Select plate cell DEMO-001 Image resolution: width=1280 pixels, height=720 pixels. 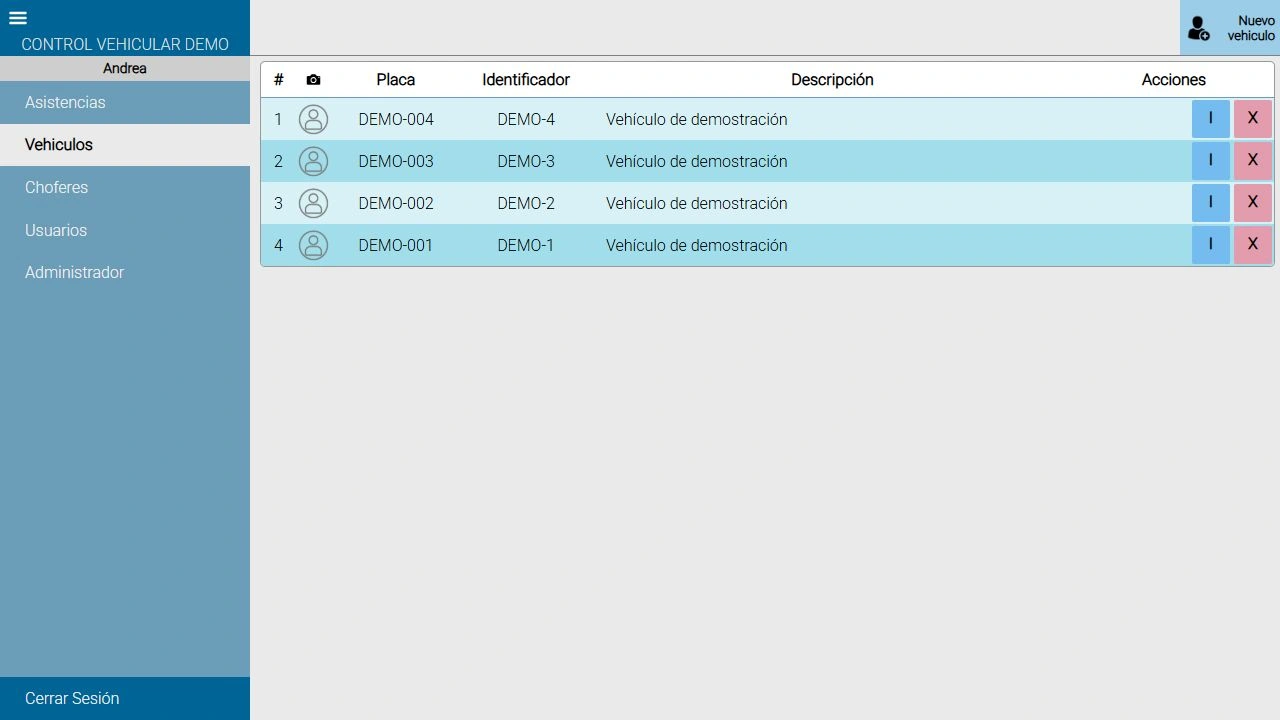[396, 245]
